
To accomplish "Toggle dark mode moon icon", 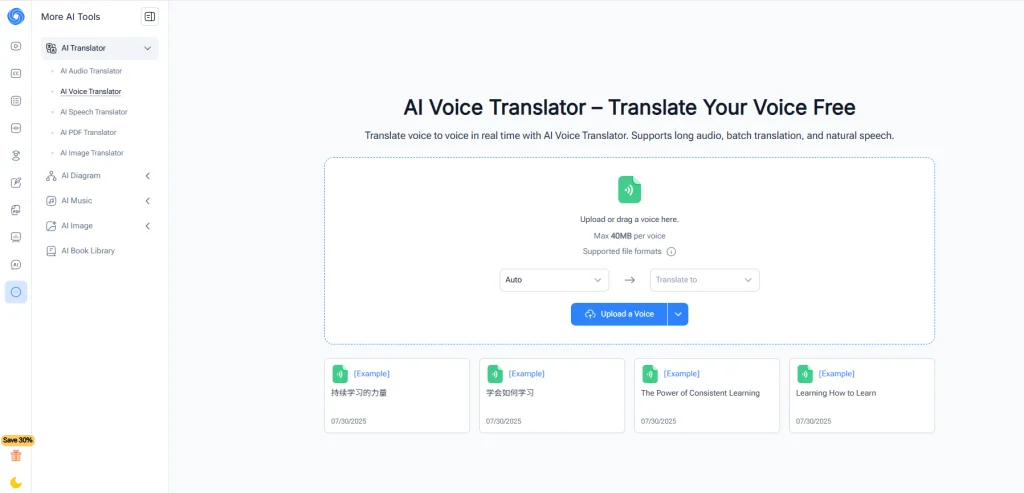I will point(16,483).
